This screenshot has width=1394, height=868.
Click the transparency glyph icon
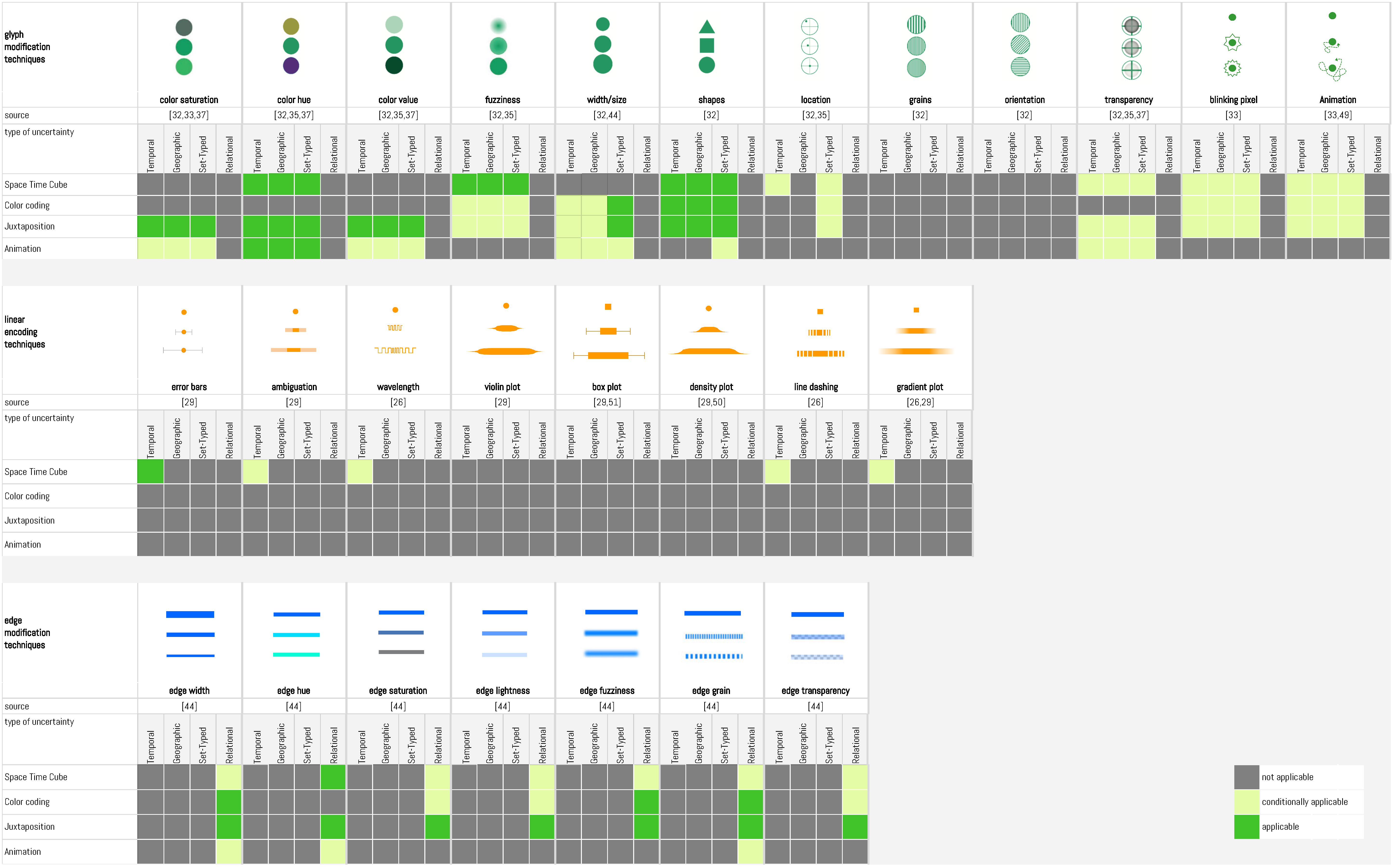coord(1131,48)
